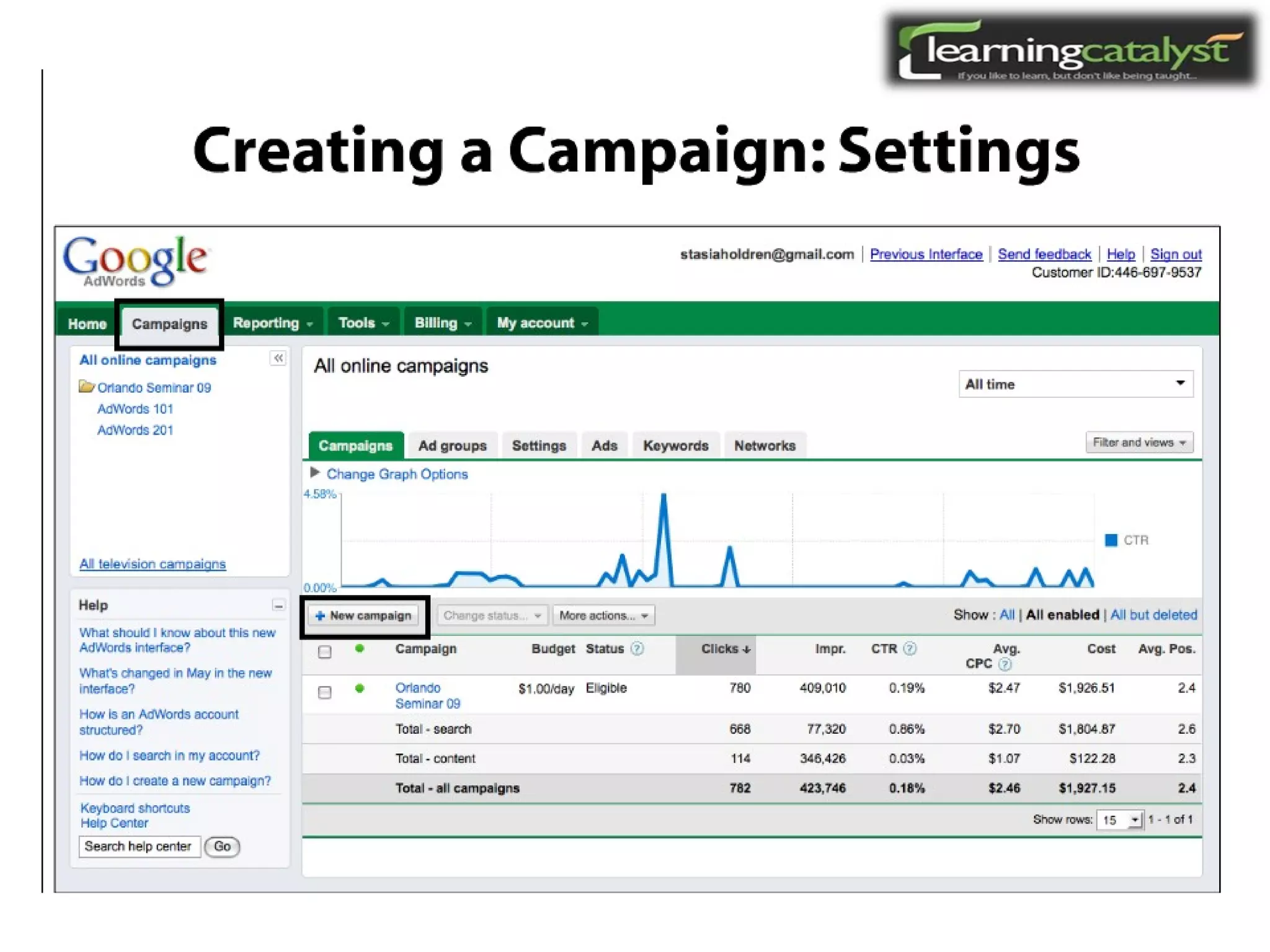
Task: Click the Google AdWords logo
Action: tap(136, 261)
